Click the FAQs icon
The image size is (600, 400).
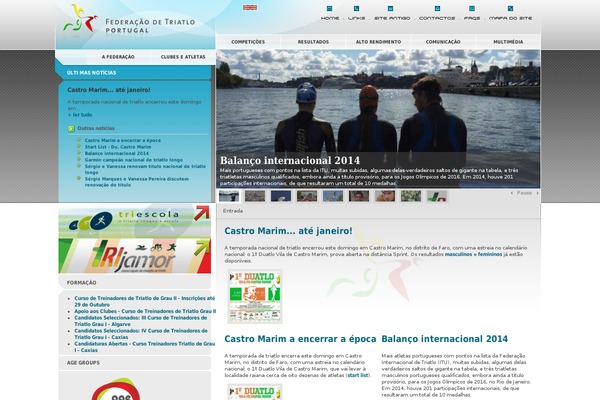click(472, 8)
